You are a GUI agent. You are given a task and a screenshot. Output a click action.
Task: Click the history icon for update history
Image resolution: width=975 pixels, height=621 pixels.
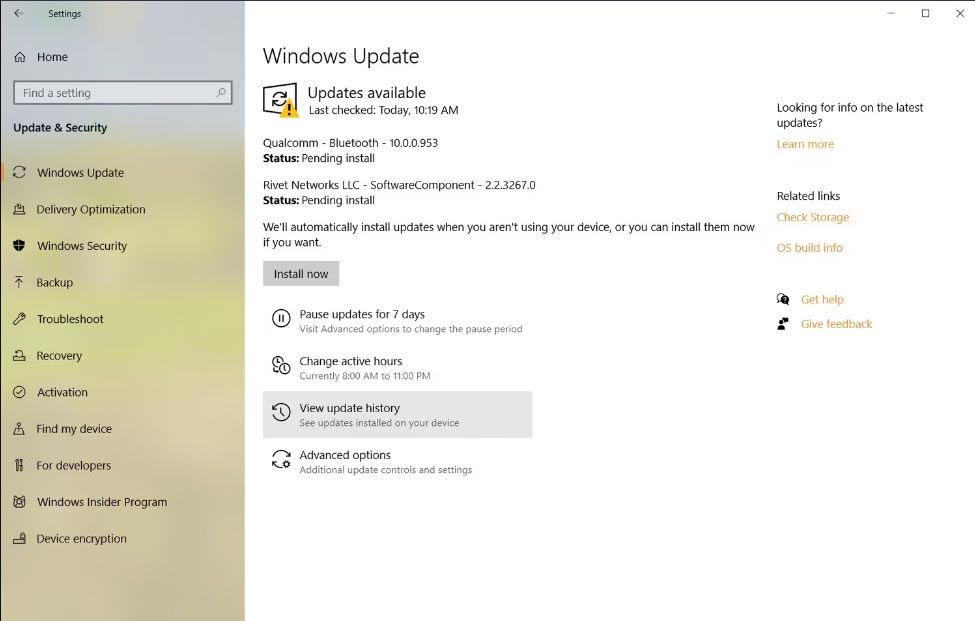[x=281, y=412]
